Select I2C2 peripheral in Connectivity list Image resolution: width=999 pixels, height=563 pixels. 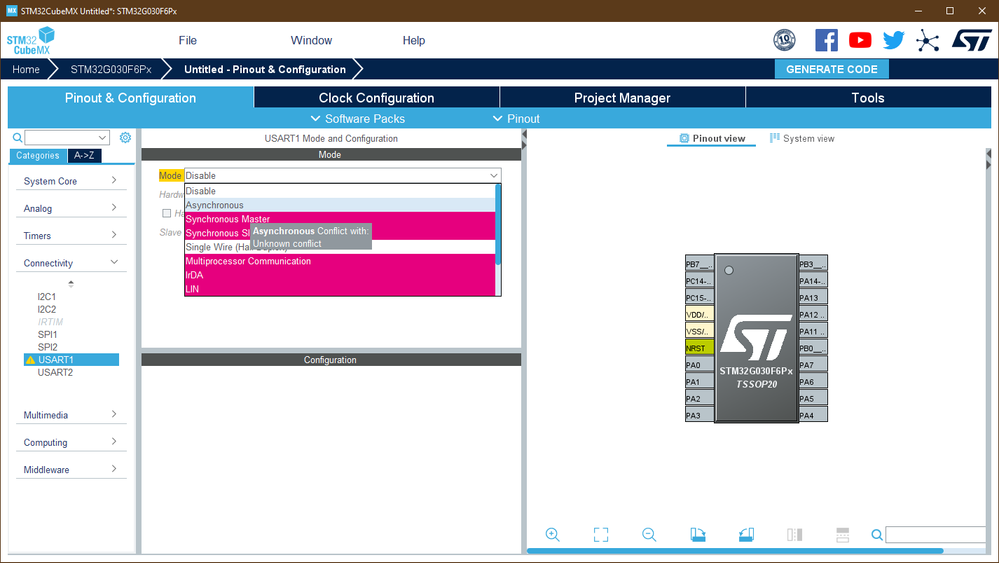point(47,310)
